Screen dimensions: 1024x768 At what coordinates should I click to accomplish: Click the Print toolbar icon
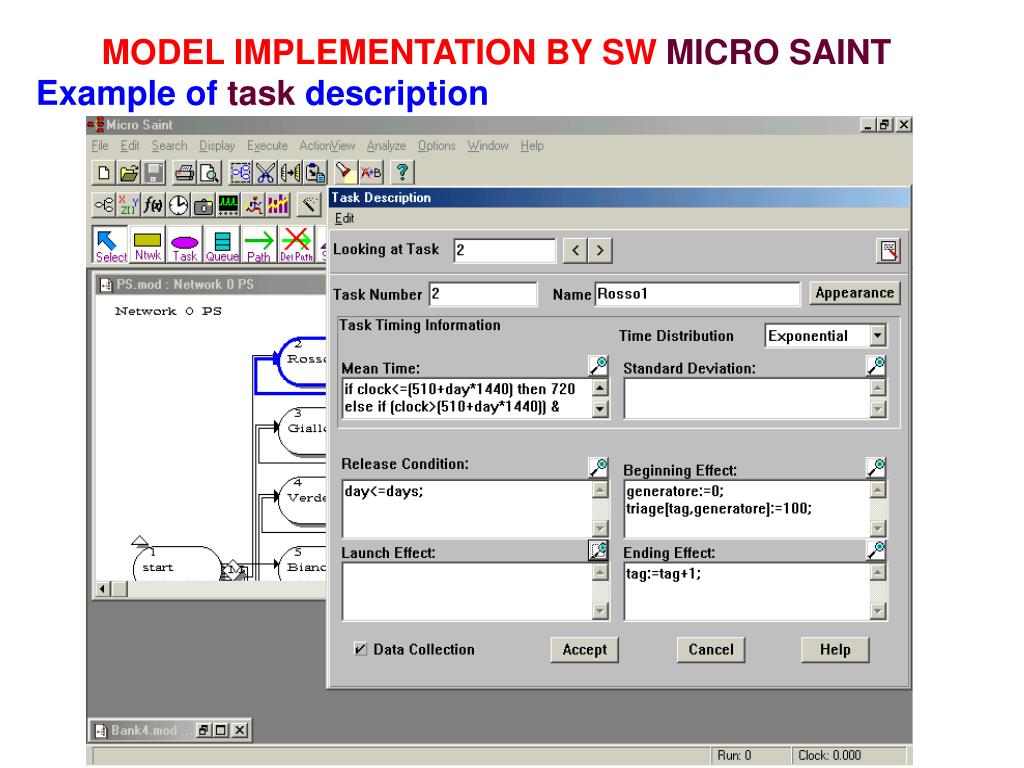pos(185,173)
